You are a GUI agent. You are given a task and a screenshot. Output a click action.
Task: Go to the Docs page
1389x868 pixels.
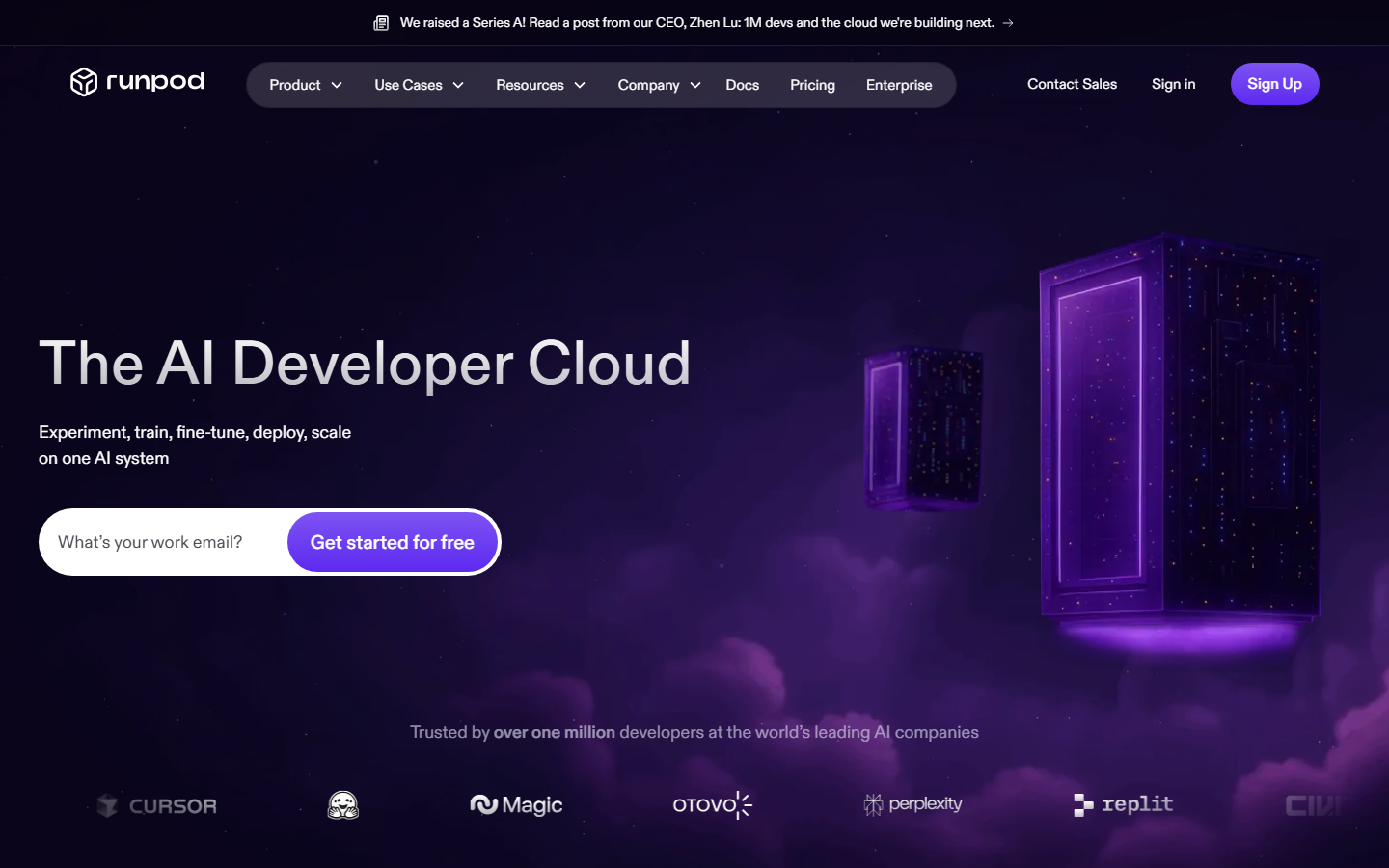[x=743, y=85]
